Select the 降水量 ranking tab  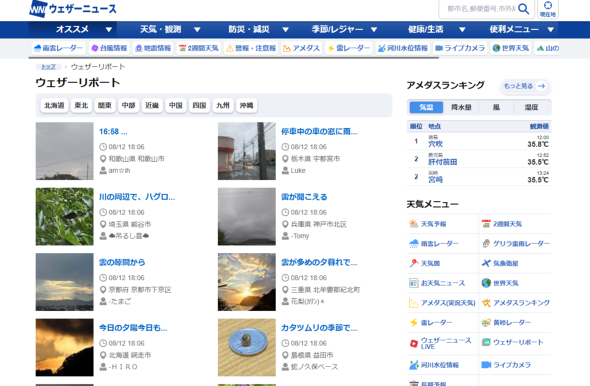[461, 108]
